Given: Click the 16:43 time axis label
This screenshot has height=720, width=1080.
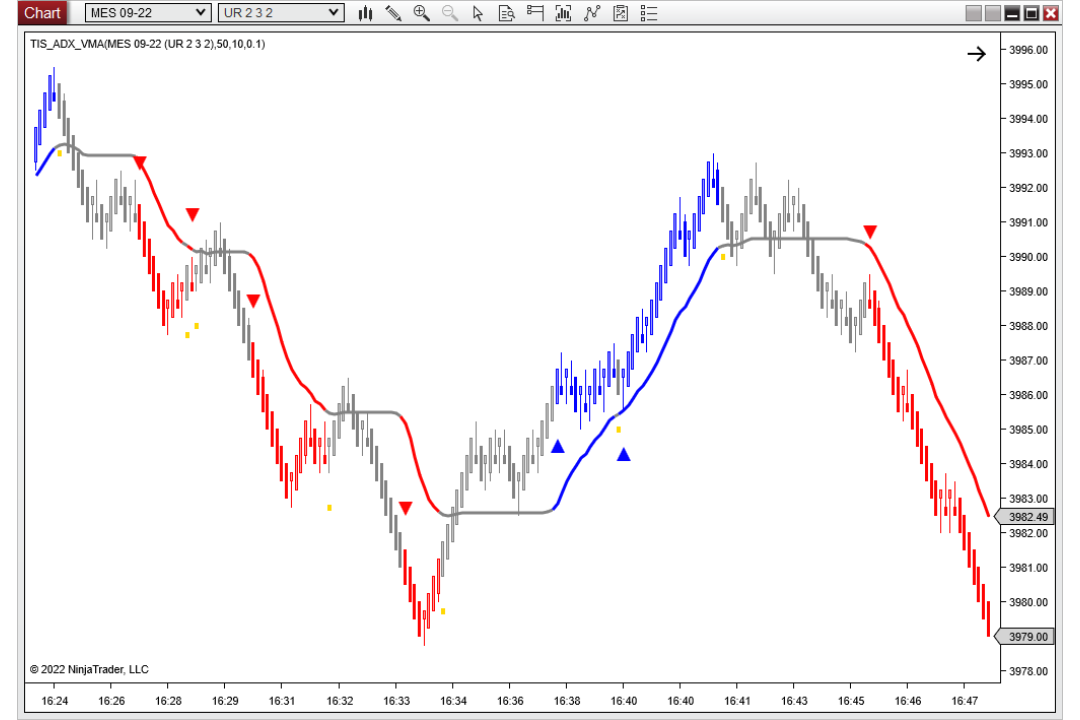Looking at the screenshot, I should (794, 701).
